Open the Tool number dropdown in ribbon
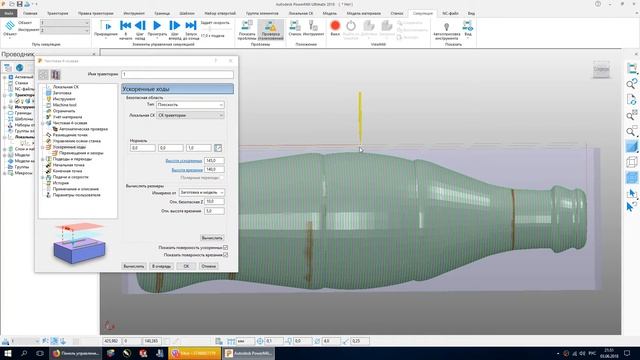Screen dimensions: 640x360 [x=64, y=30]
